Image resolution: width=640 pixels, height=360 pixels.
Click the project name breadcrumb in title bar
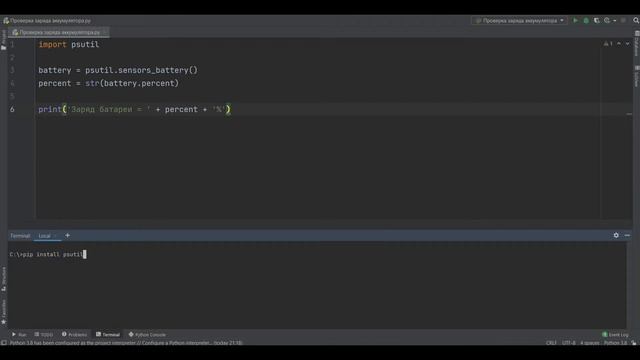point(51,20)
